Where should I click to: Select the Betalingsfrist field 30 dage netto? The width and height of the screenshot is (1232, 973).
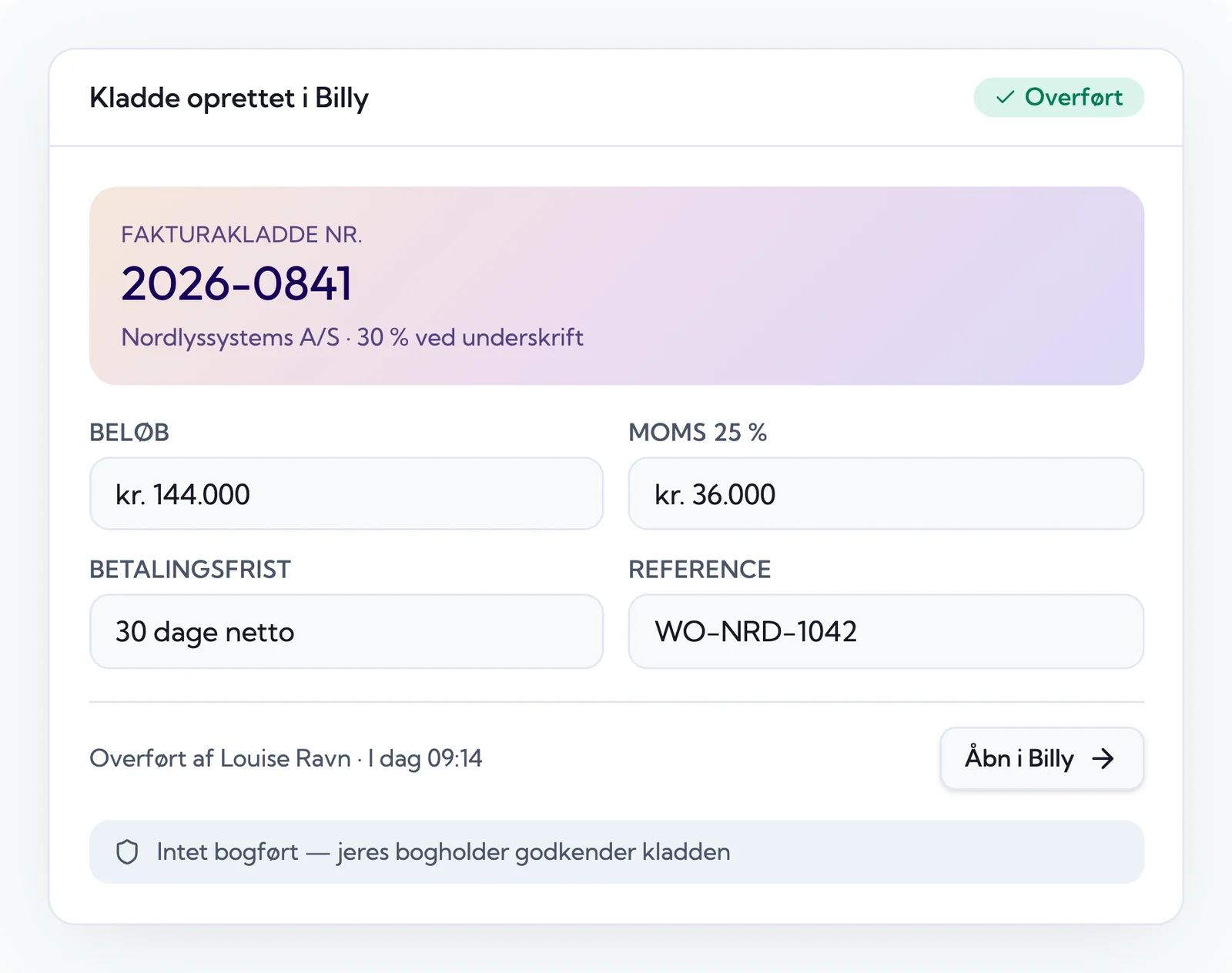point(346,631)
